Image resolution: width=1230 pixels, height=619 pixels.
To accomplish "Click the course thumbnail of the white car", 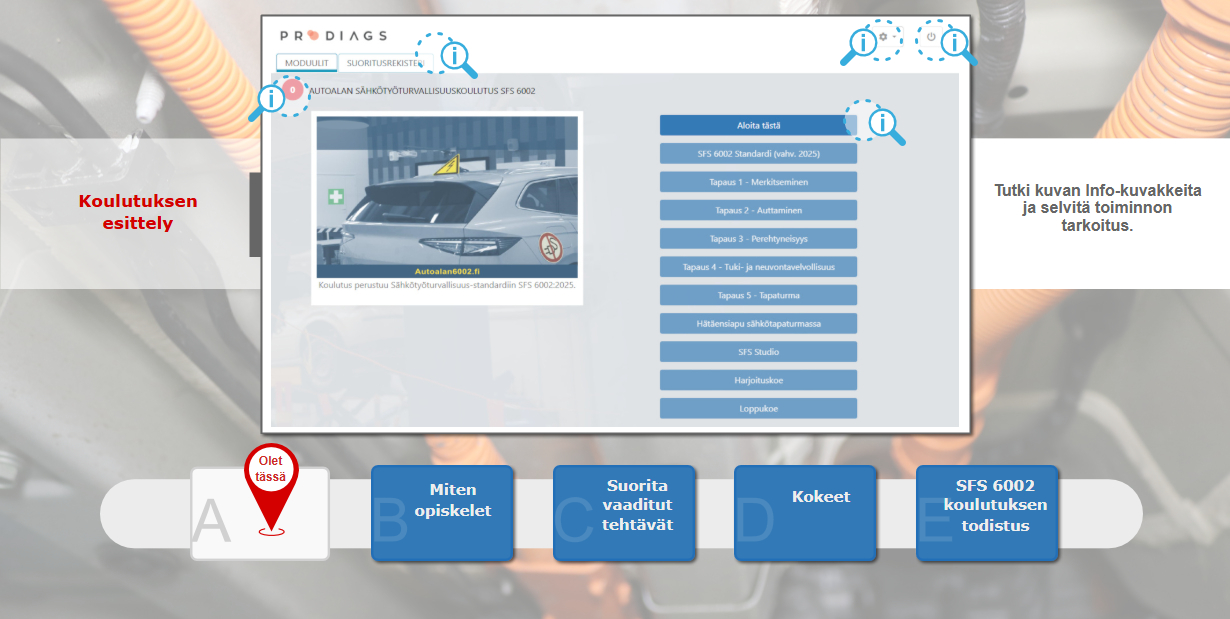I will (447, 197).
